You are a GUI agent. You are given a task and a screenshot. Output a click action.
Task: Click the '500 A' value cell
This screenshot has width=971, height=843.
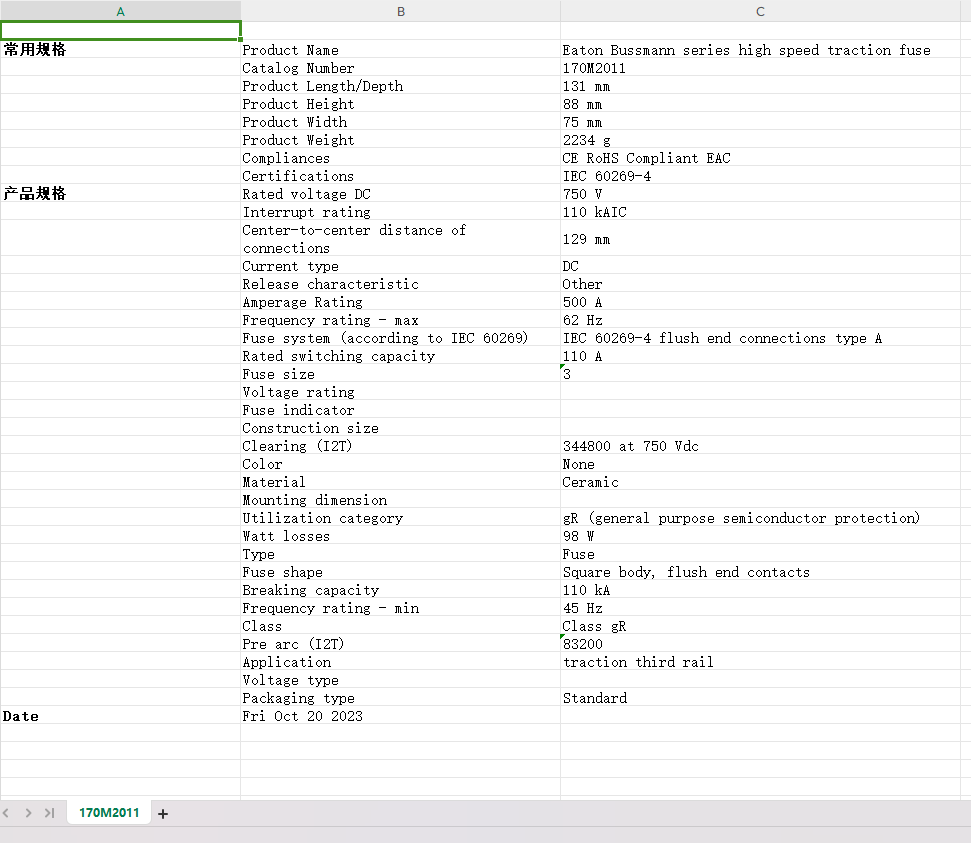760,302
